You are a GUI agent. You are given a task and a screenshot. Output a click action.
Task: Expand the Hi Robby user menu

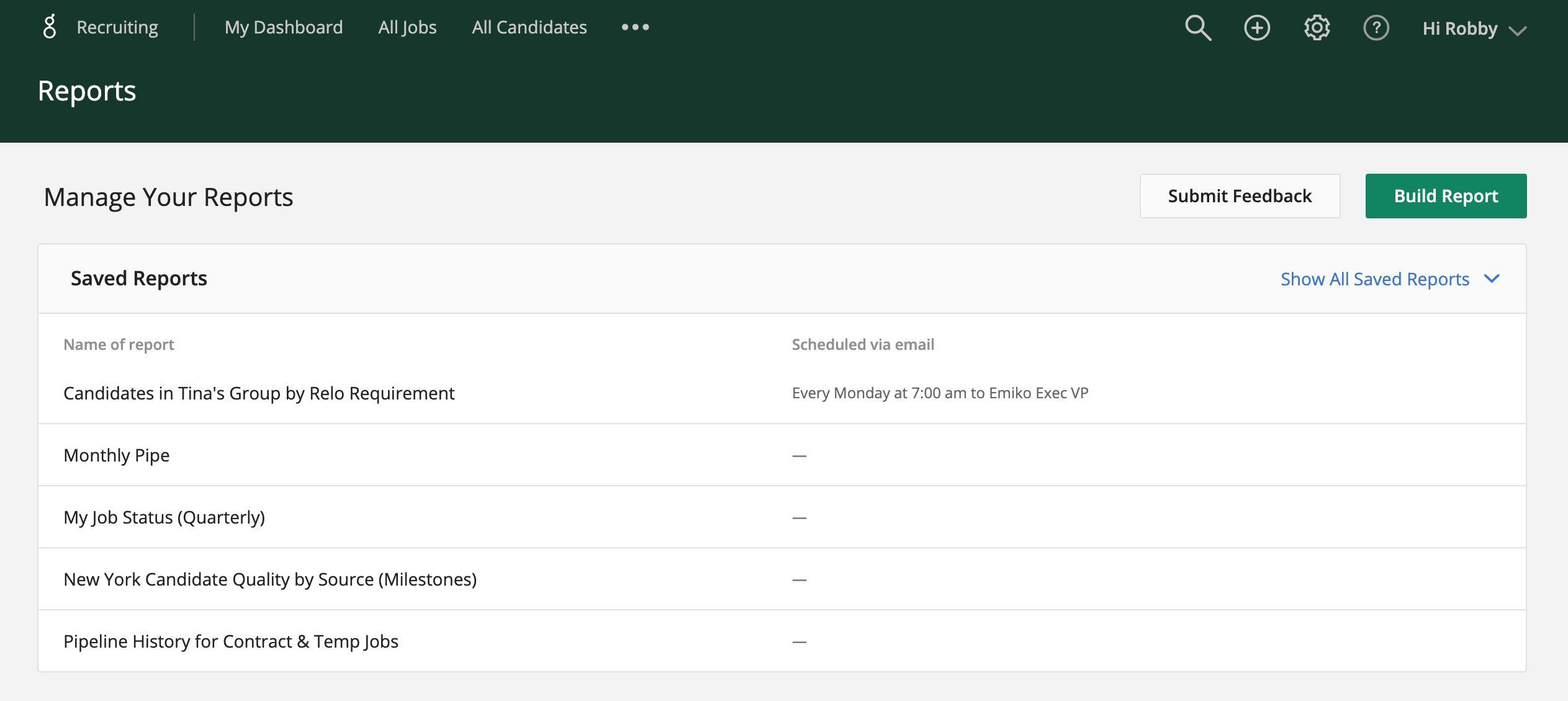click(1474, 29)
